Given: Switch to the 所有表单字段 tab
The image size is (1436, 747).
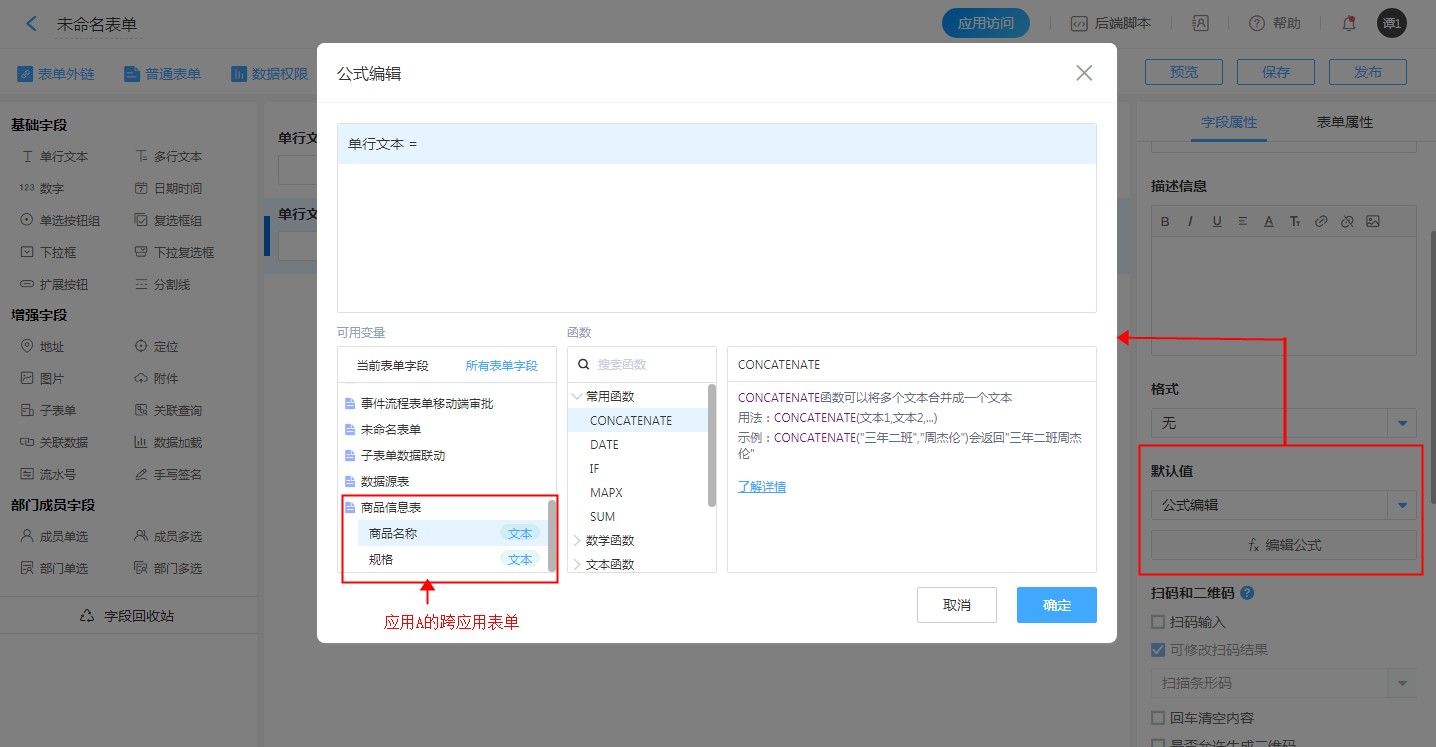Looking at the screenshot, I should coord(501,366).
